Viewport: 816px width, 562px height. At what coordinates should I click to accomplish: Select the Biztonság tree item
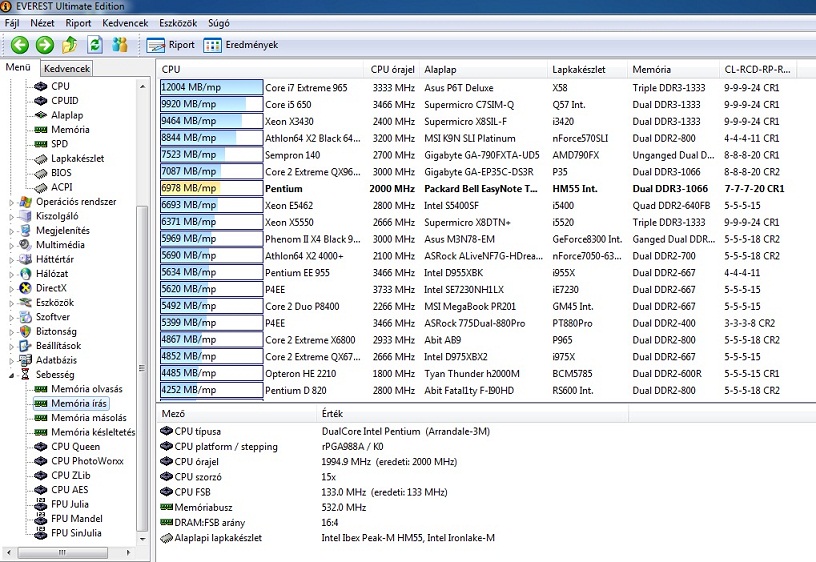click(48, 331)
